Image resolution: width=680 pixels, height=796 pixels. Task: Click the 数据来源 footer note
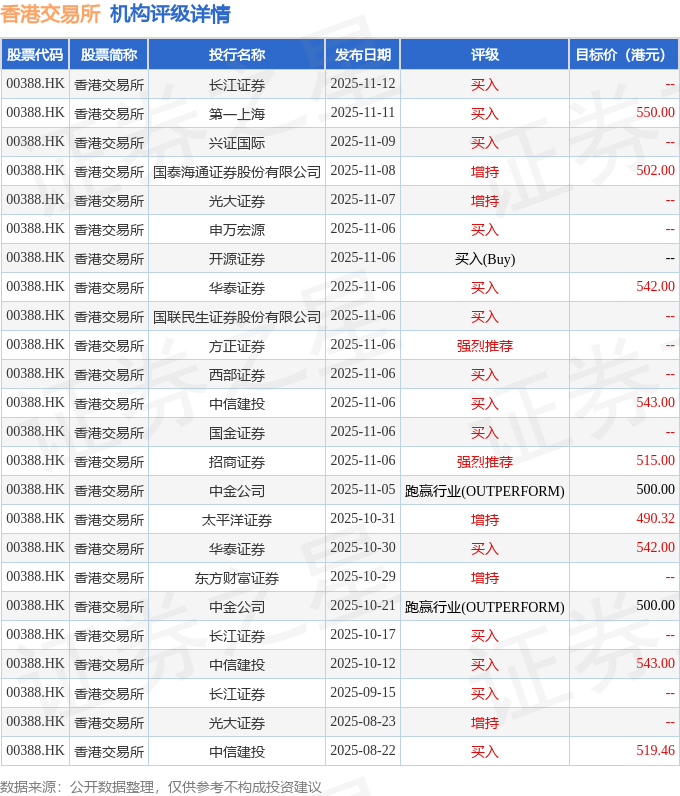click(161, 787)
